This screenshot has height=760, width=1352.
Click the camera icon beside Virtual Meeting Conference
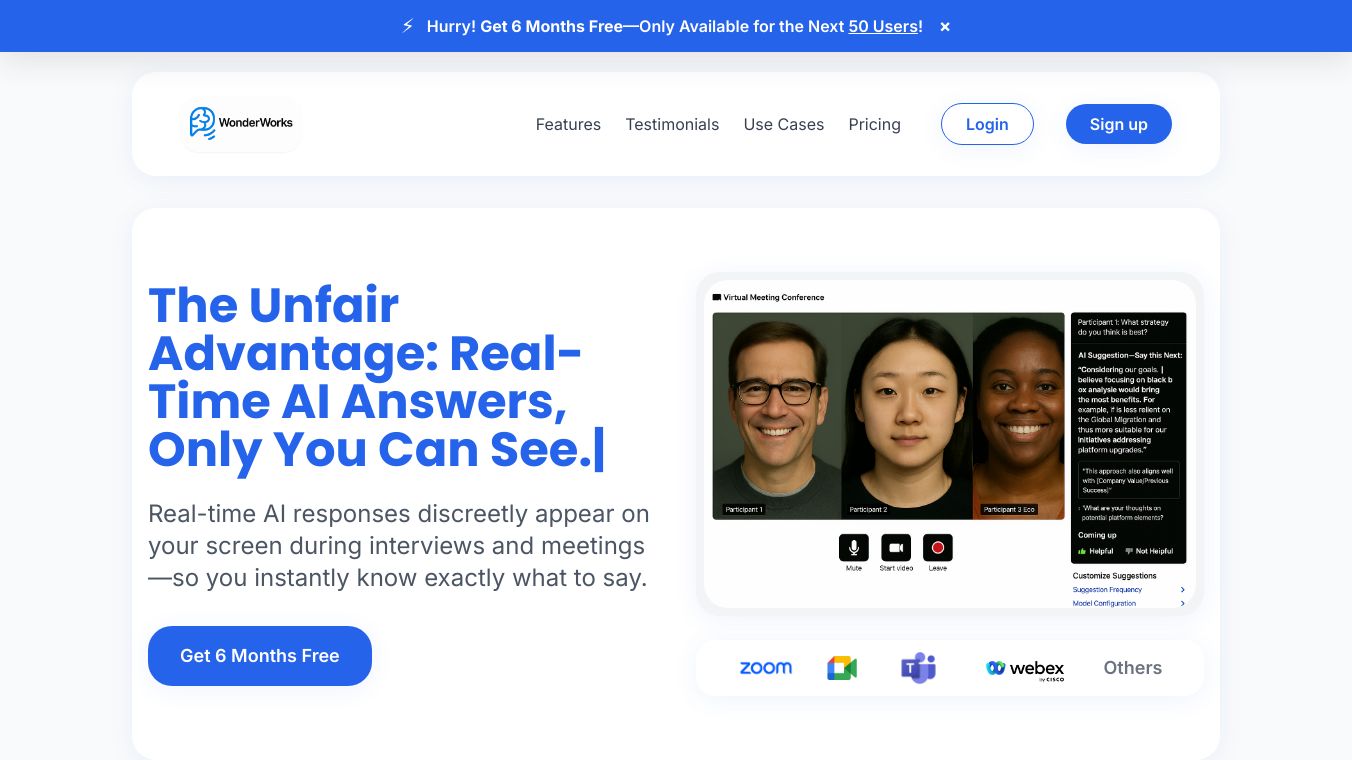pyautogui.click(x=717, y=297)
